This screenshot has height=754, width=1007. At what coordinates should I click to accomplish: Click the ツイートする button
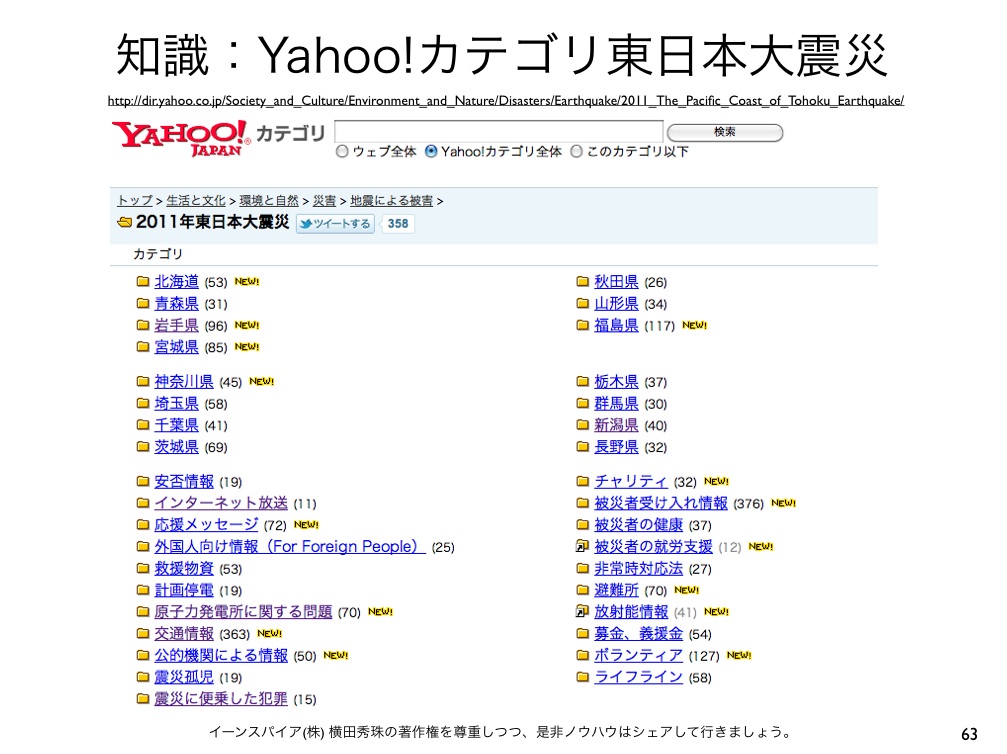[335, 224]
